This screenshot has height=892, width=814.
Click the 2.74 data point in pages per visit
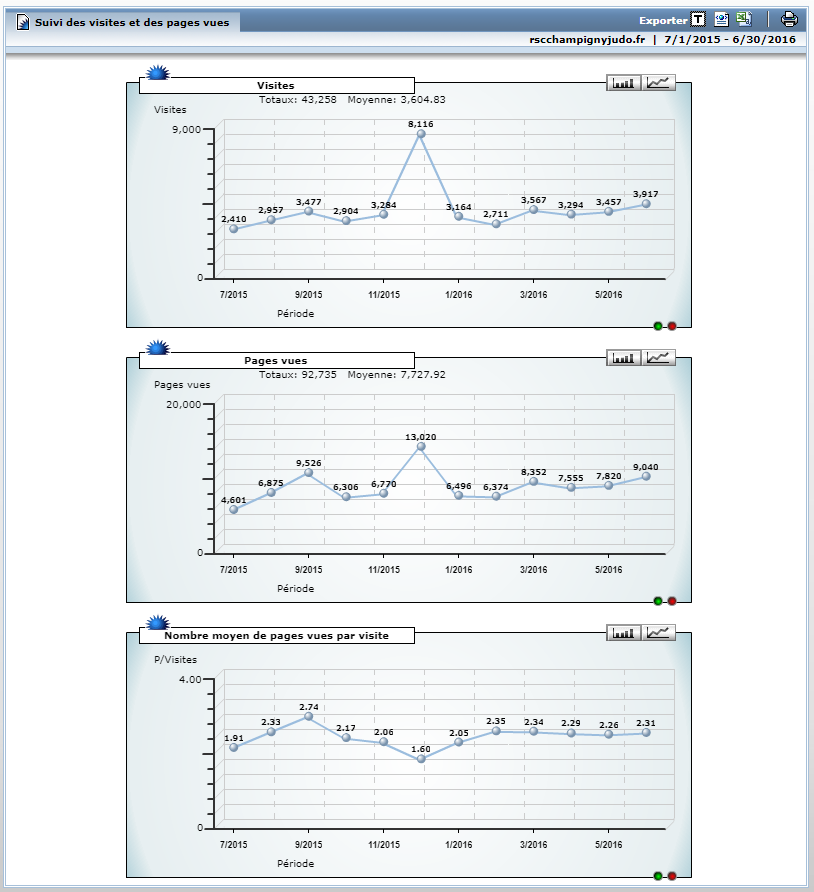pyautogui.click(x=308, y=716)
